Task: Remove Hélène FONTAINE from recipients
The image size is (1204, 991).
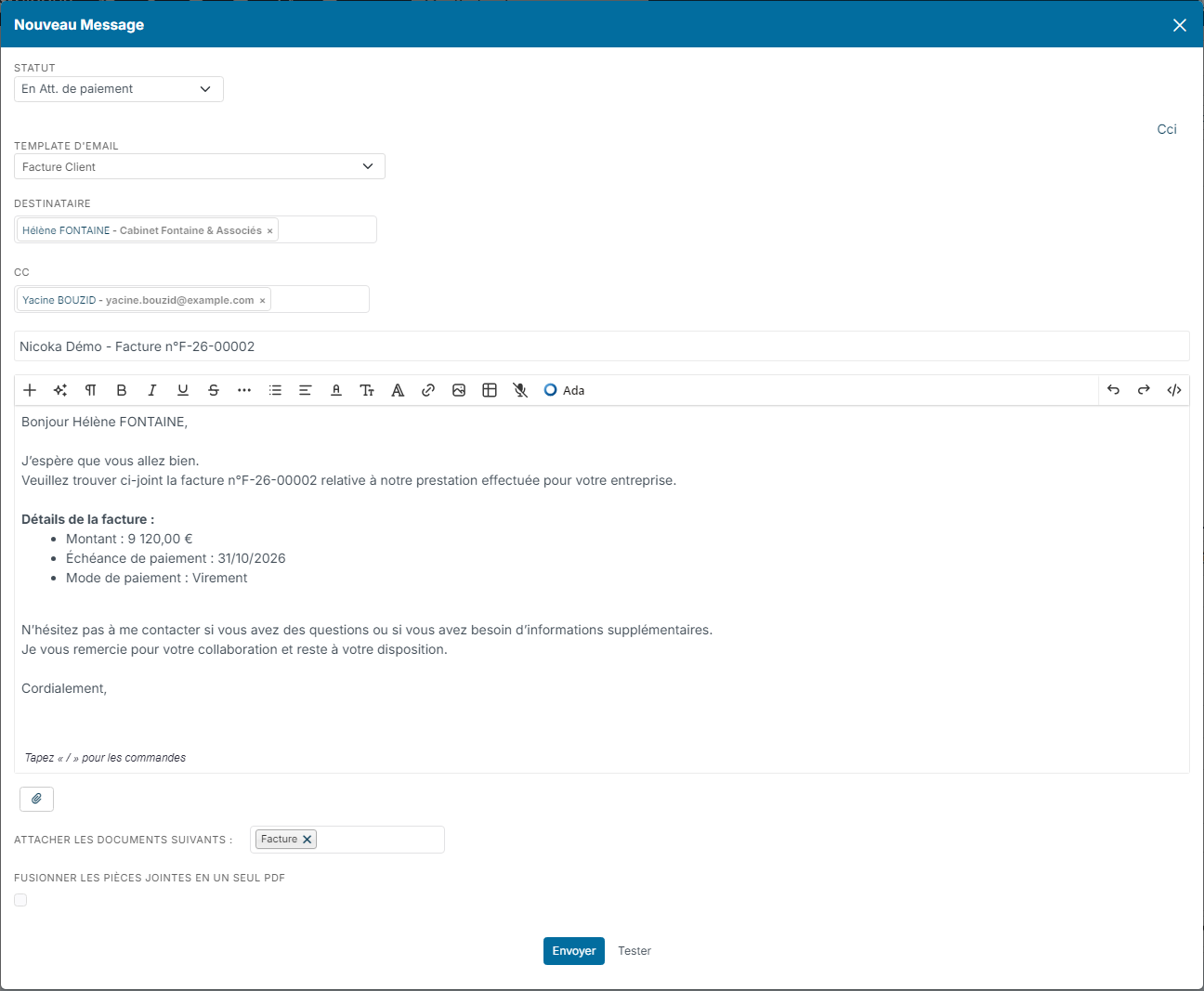Action: (270, 231)
